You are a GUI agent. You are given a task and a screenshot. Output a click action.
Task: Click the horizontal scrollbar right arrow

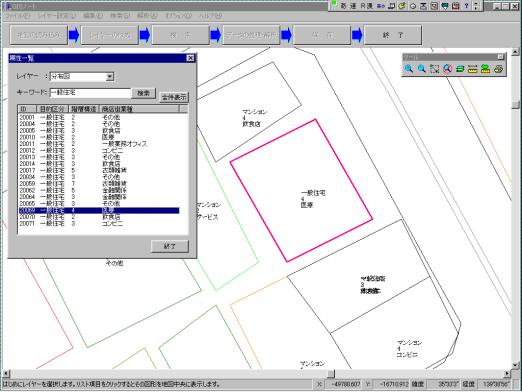click(x=507, y=374)
